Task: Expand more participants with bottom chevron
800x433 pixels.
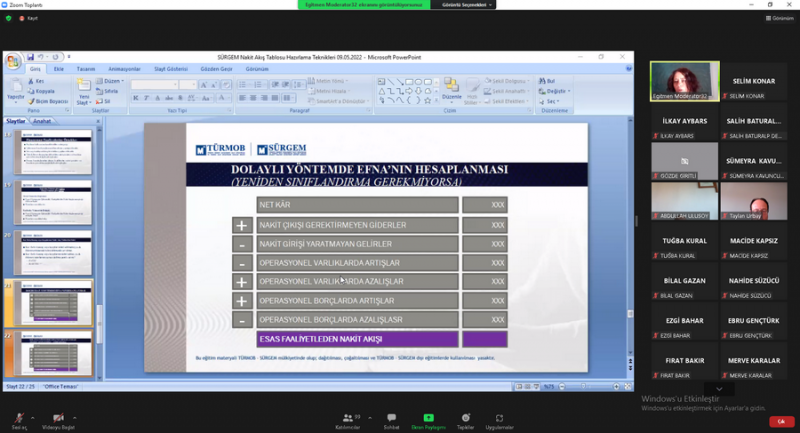Action: (x=718, y=388)
